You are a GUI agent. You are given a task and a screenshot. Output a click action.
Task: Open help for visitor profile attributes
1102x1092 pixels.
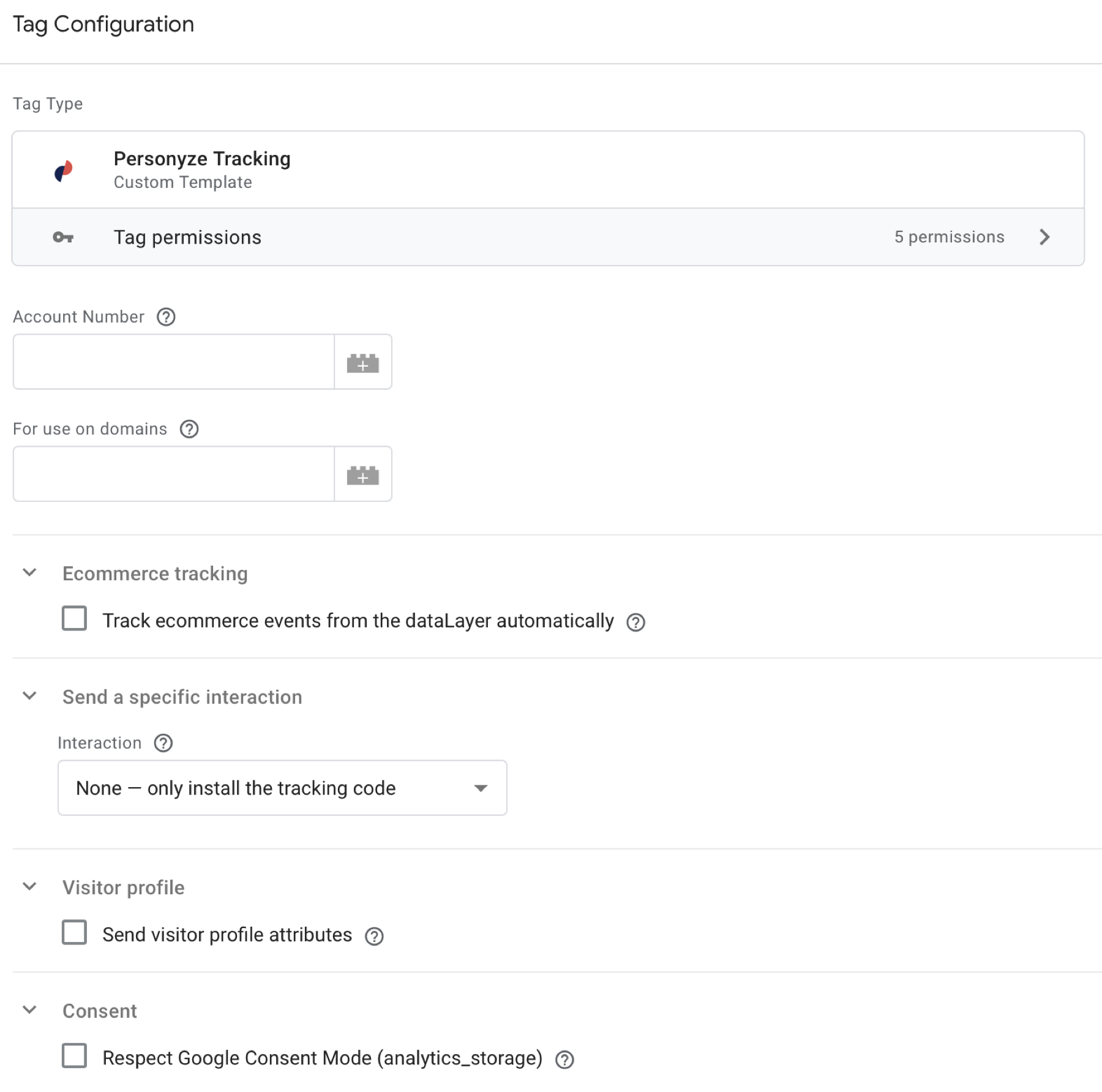click(374, 936)
